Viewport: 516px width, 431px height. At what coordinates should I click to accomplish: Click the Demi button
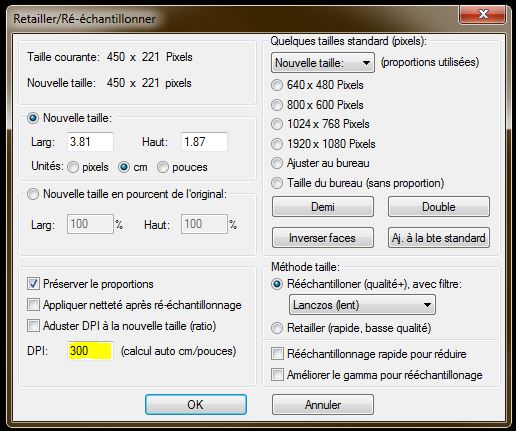[x=323, y=207]
